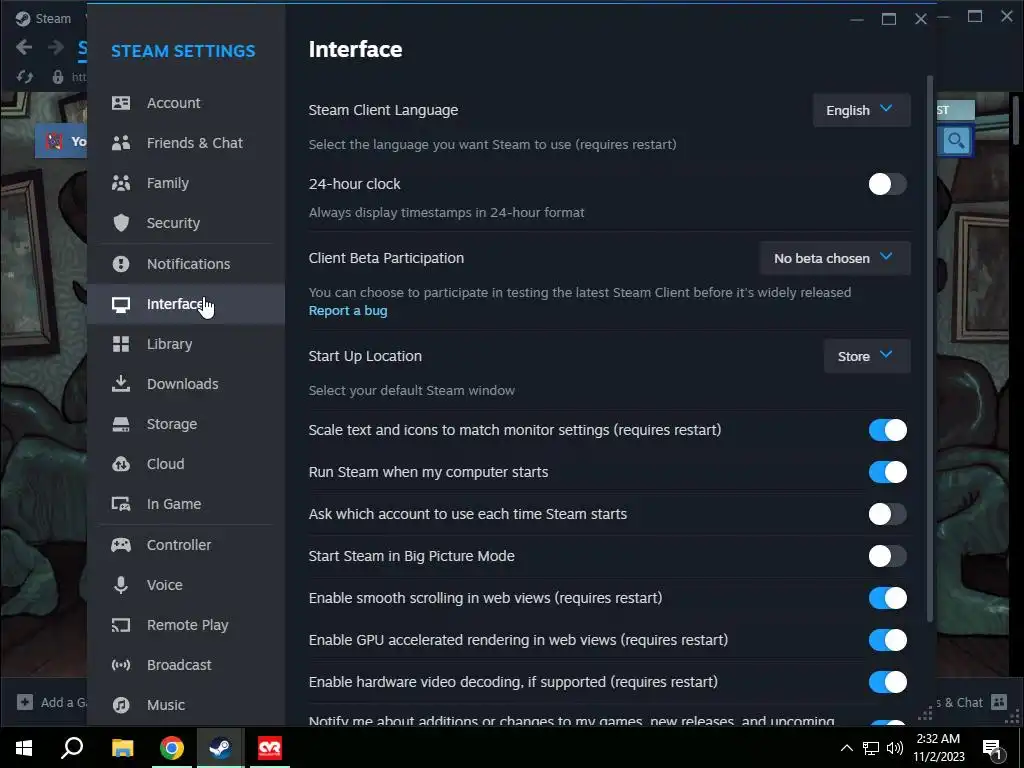
Task: Click the Notifications exclamation icon
Action: [121, 264]
